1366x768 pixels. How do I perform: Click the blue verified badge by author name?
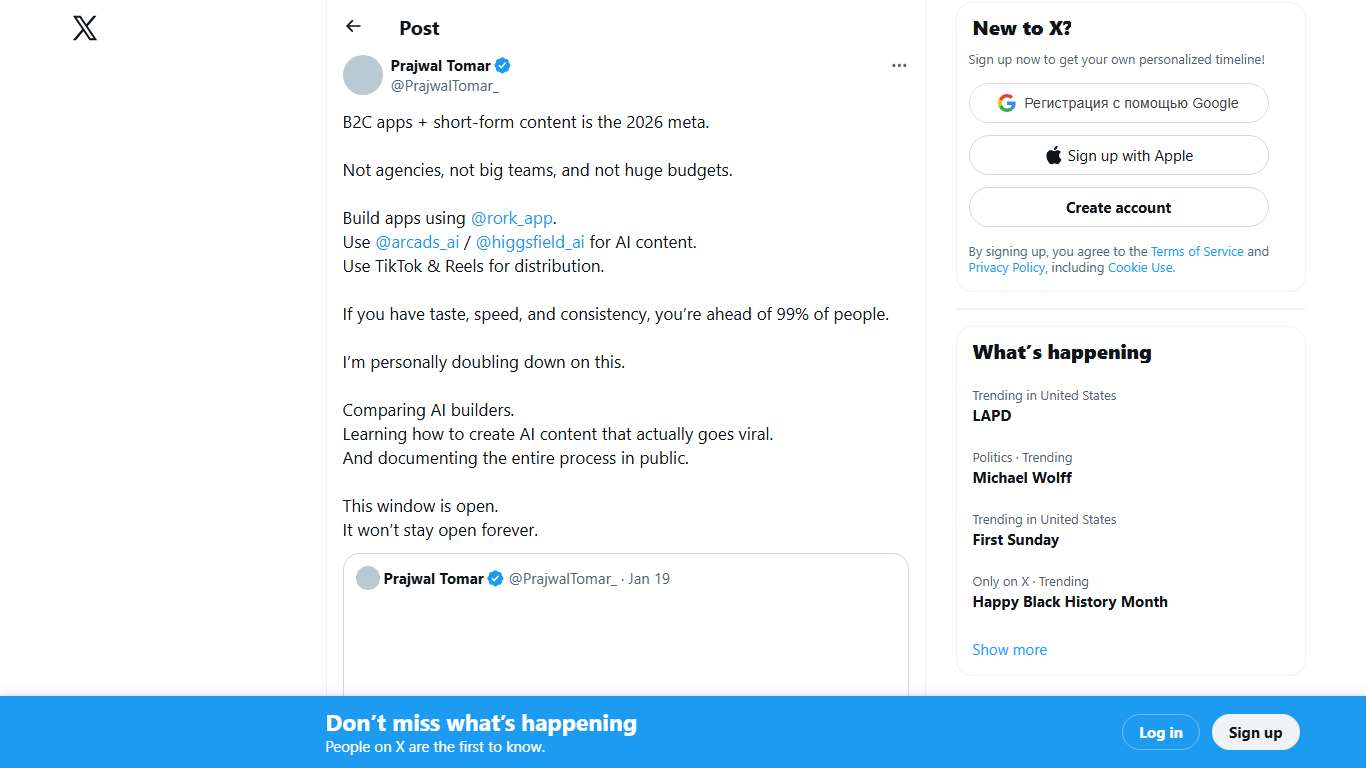point(503,66)
